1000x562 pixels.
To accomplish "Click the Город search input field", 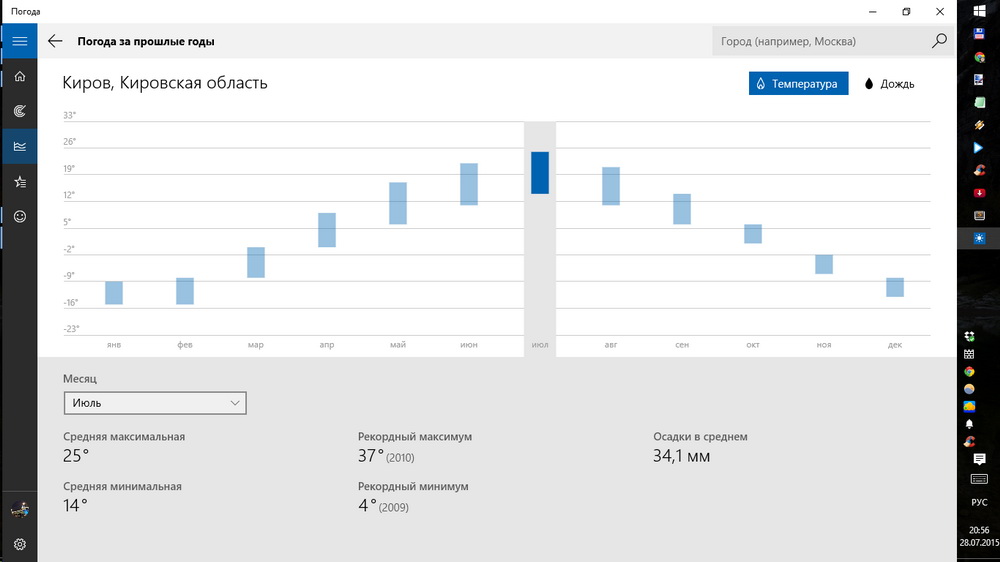I will coord(818,42).
